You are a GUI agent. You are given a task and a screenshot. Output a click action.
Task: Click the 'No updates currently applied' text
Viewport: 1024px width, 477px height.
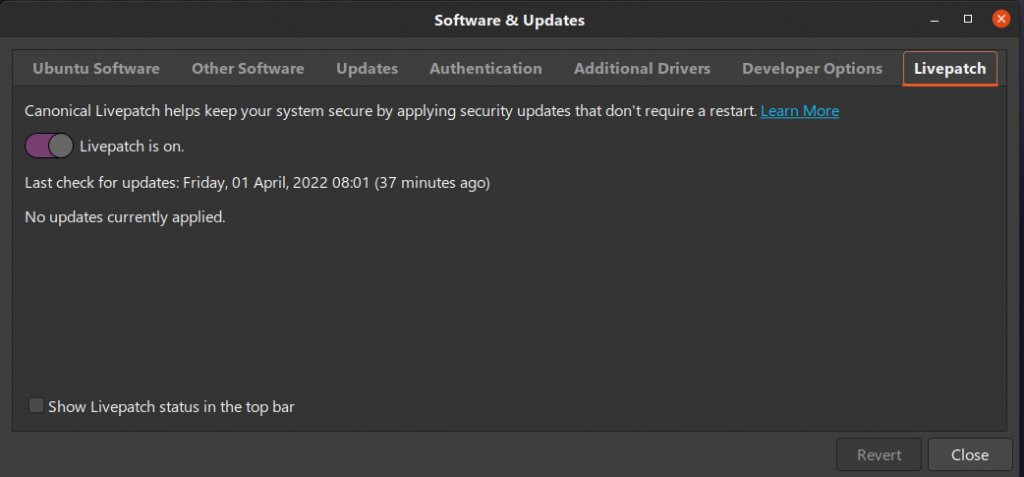[125, 217]
